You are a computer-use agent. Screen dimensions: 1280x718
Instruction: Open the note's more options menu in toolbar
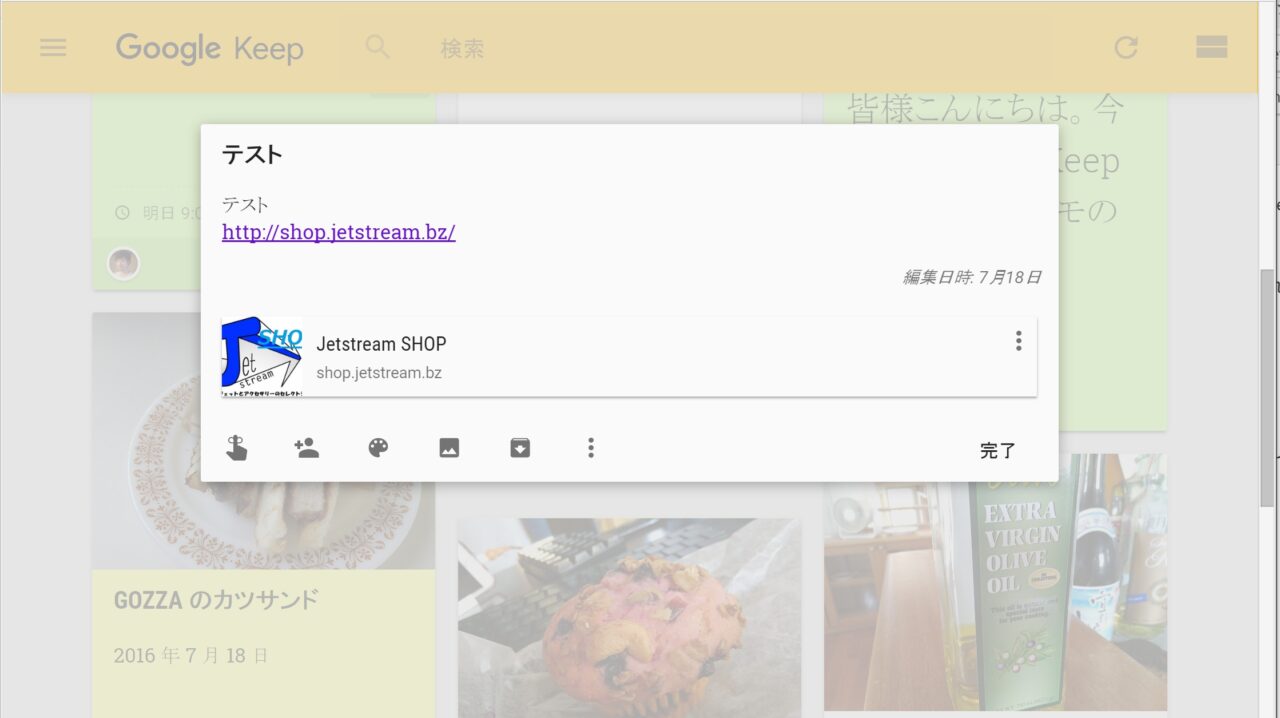[591, 448]
